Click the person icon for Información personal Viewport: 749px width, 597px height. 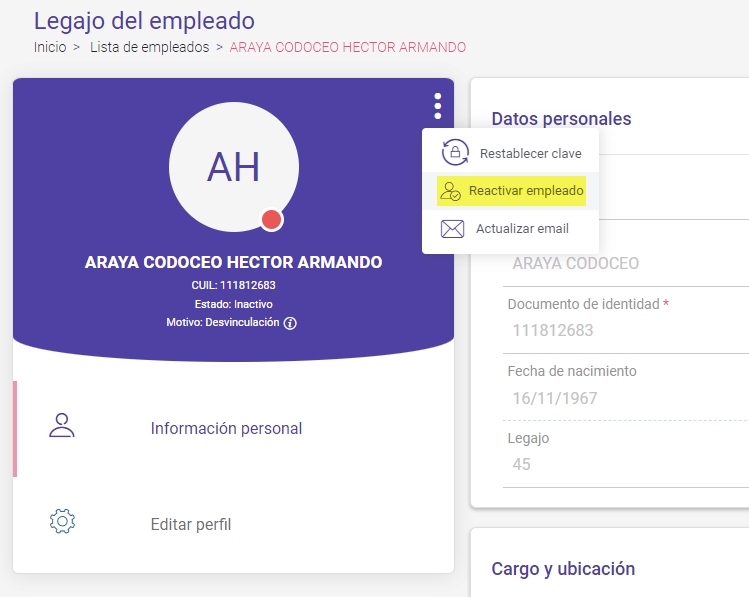62,426
